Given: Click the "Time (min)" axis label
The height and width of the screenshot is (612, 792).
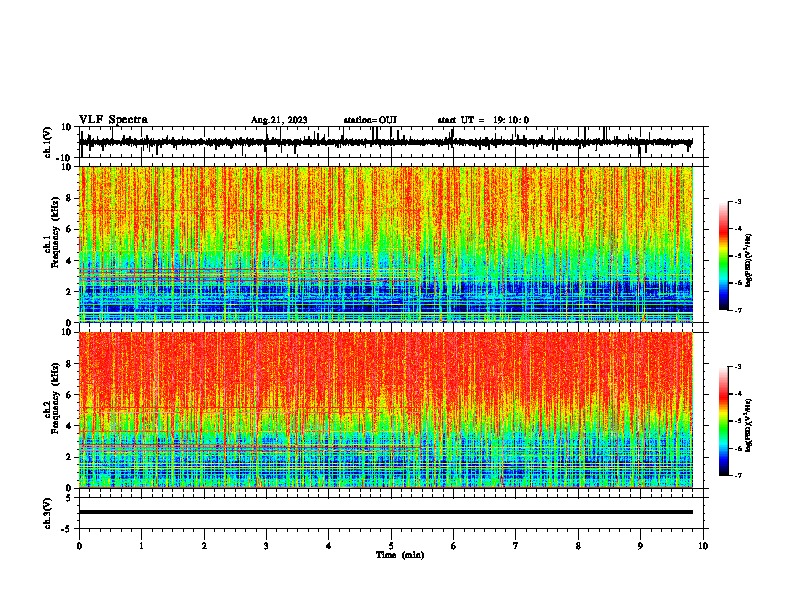Looking at the screenshot, I should coord(400,555).
